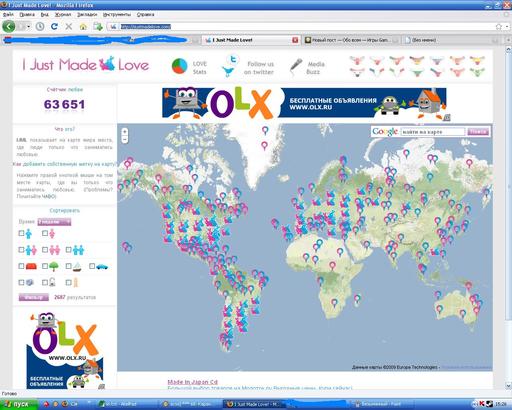Switch to the I Just Made Love tab

(x=250, y=40)
